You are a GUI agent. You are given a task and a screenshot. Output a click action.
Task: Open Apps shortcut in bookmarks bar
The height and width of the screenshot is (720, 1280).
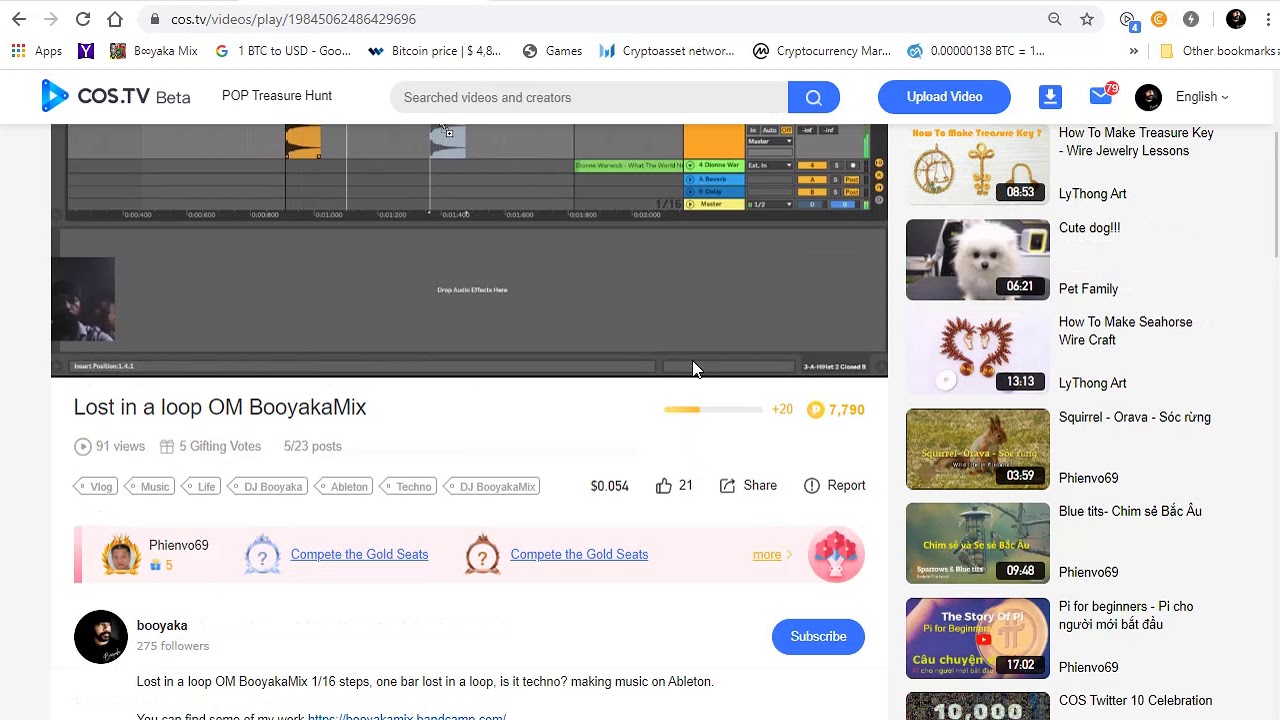tap(36, 51)
